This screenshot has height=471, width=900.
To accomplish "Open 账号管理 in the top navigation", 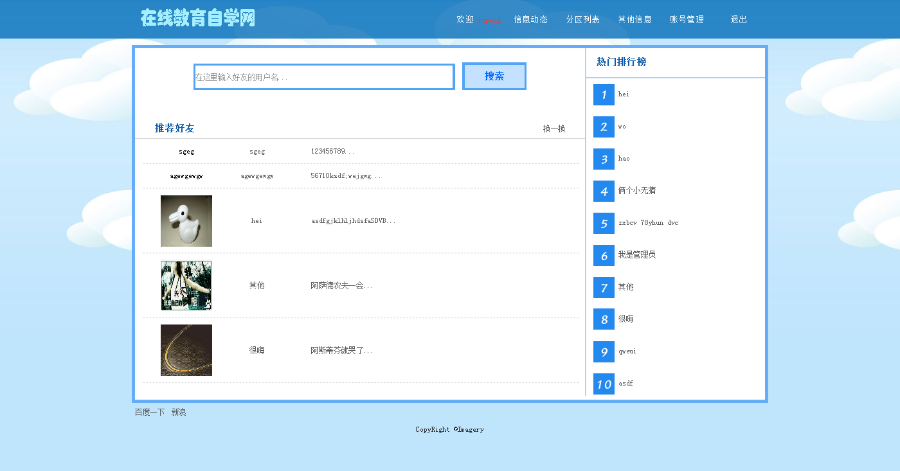I will coord(686,20).
